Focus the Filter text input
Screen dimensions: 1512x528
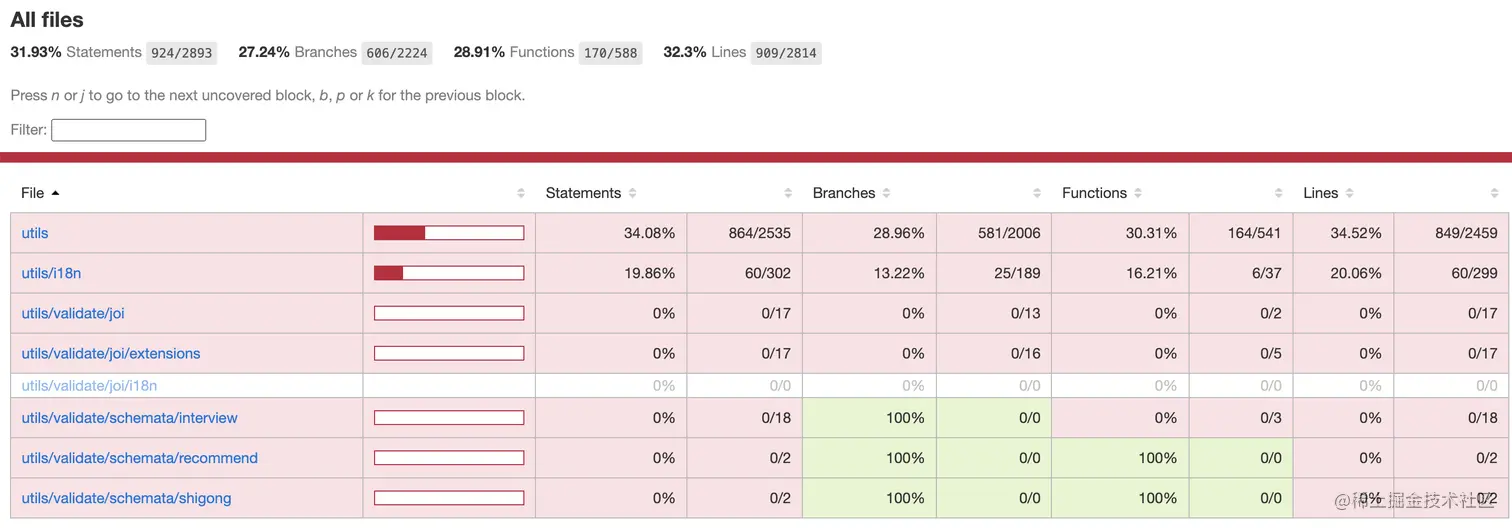pyautogui.click(x=128, y=130)
